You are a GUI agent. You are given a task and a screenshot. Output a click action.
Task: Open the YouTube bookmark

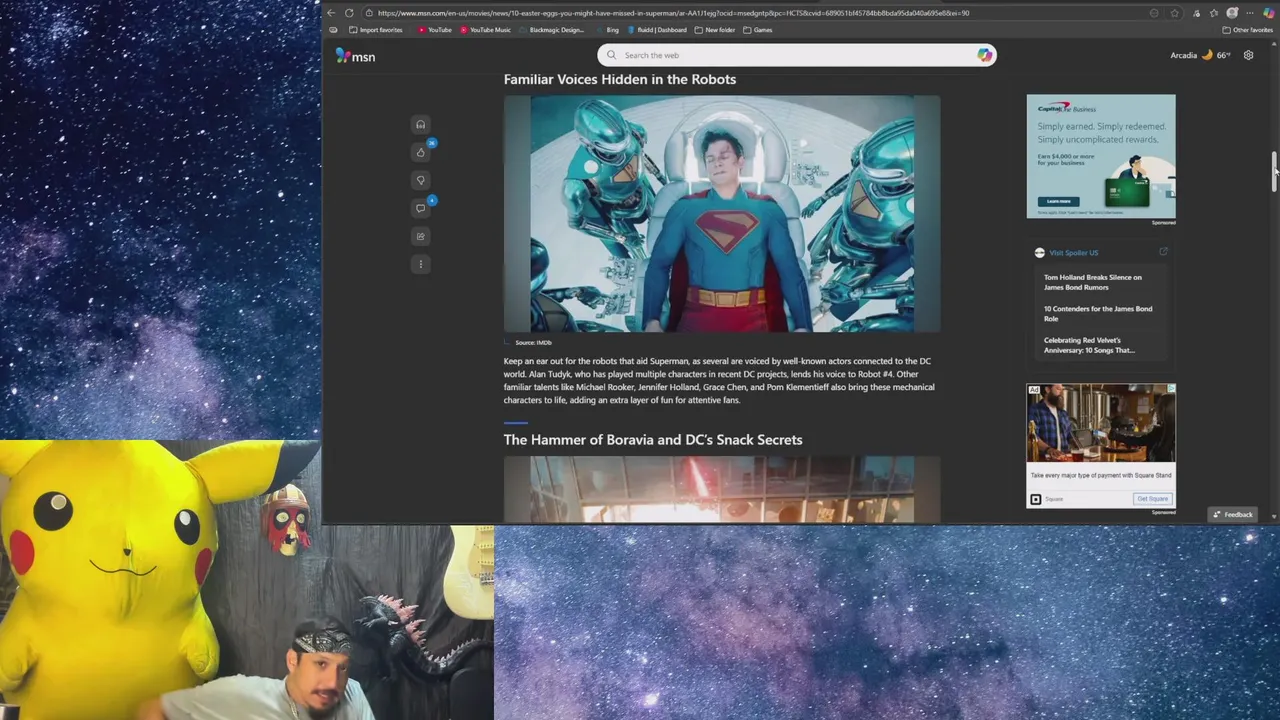435,30
